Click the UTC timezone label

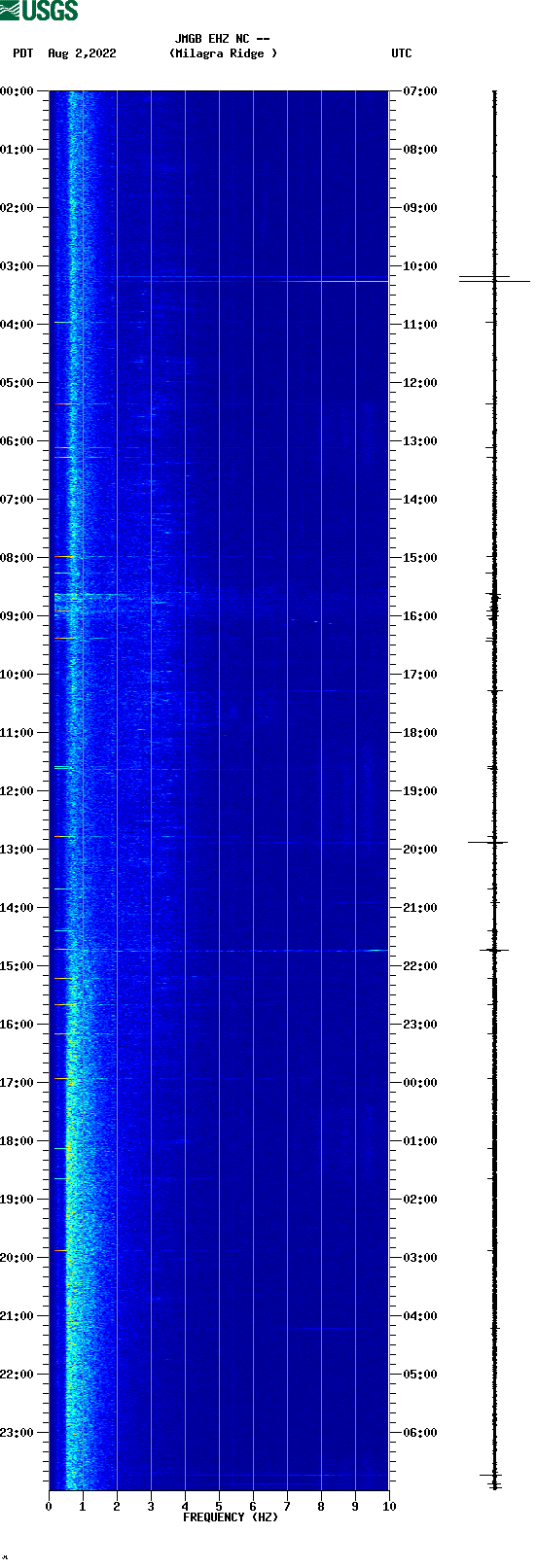402,53
